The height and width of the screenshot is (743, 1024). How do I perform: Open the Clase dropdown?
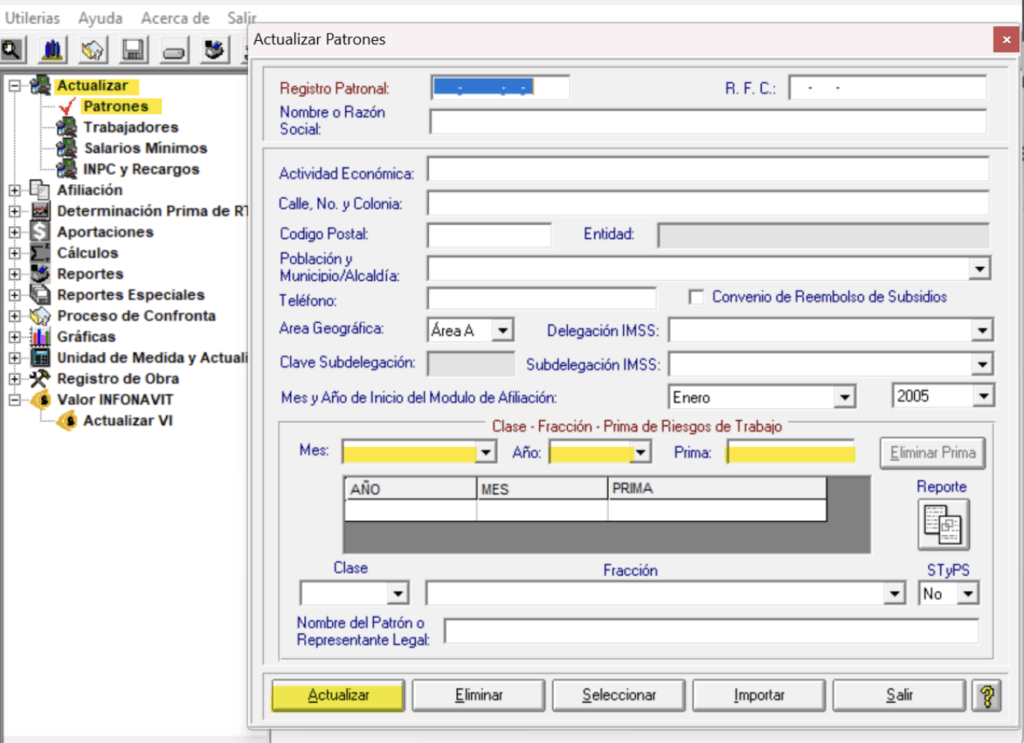[x=398, y=593]
